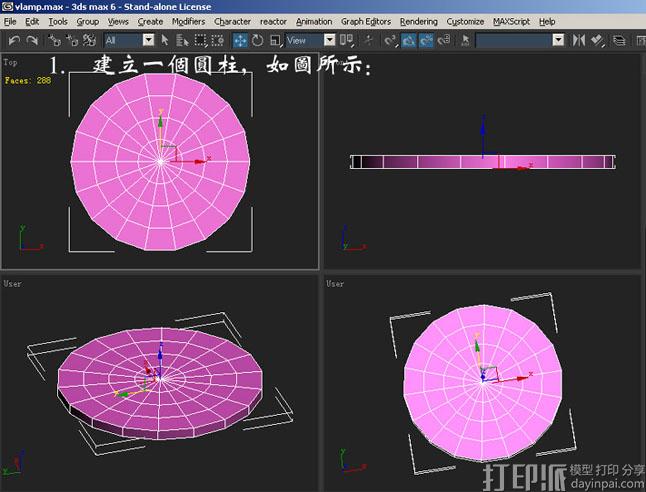Activate the Select Object arrow tool
The height and width of the screenshot is (492, 646).
coord(166,41)
